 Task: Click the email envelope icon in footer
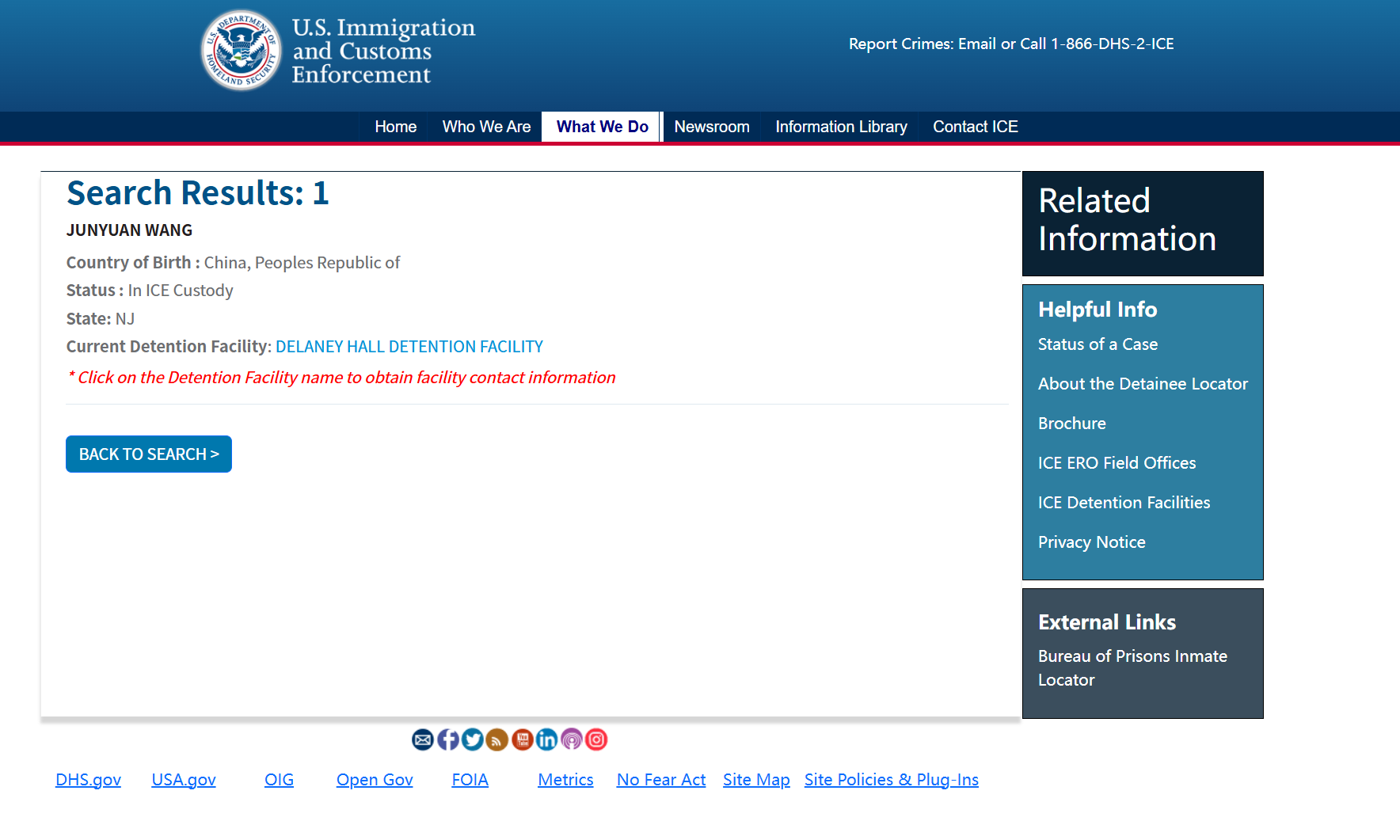pyautogui.click(x=423, y=739)
